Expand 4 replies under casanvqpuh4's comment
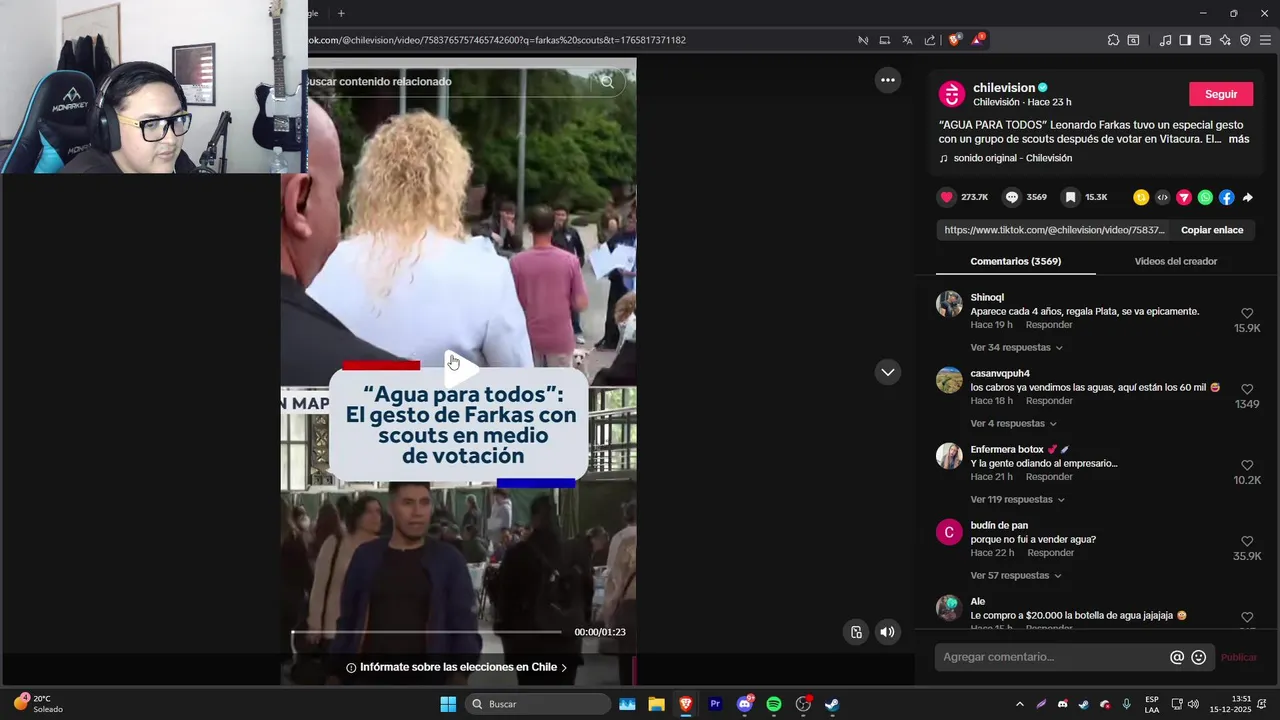This screenshot has width=1280, height=720. coord(1013,424)
